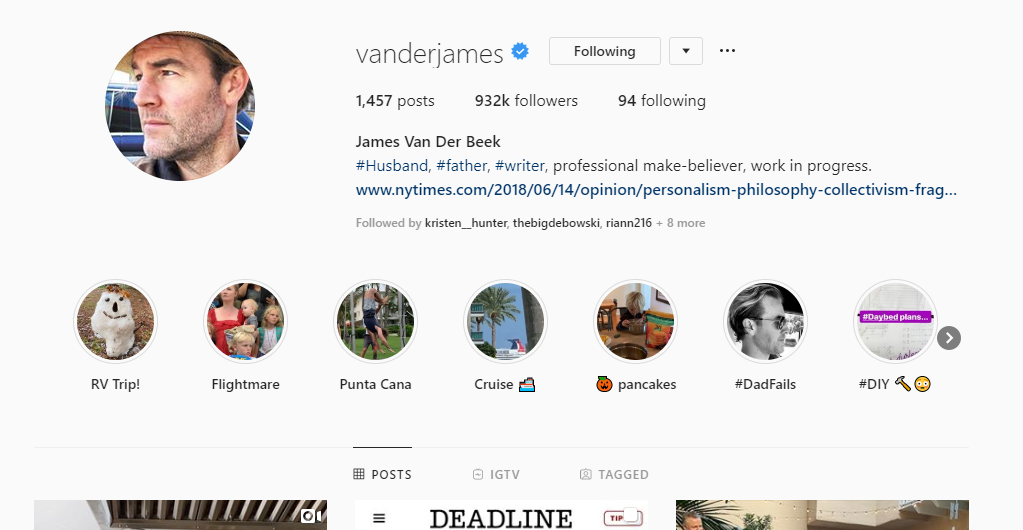This screenshot has width=1023, height=530.
Task: View the 932k followers list
Action: [526, 101]
